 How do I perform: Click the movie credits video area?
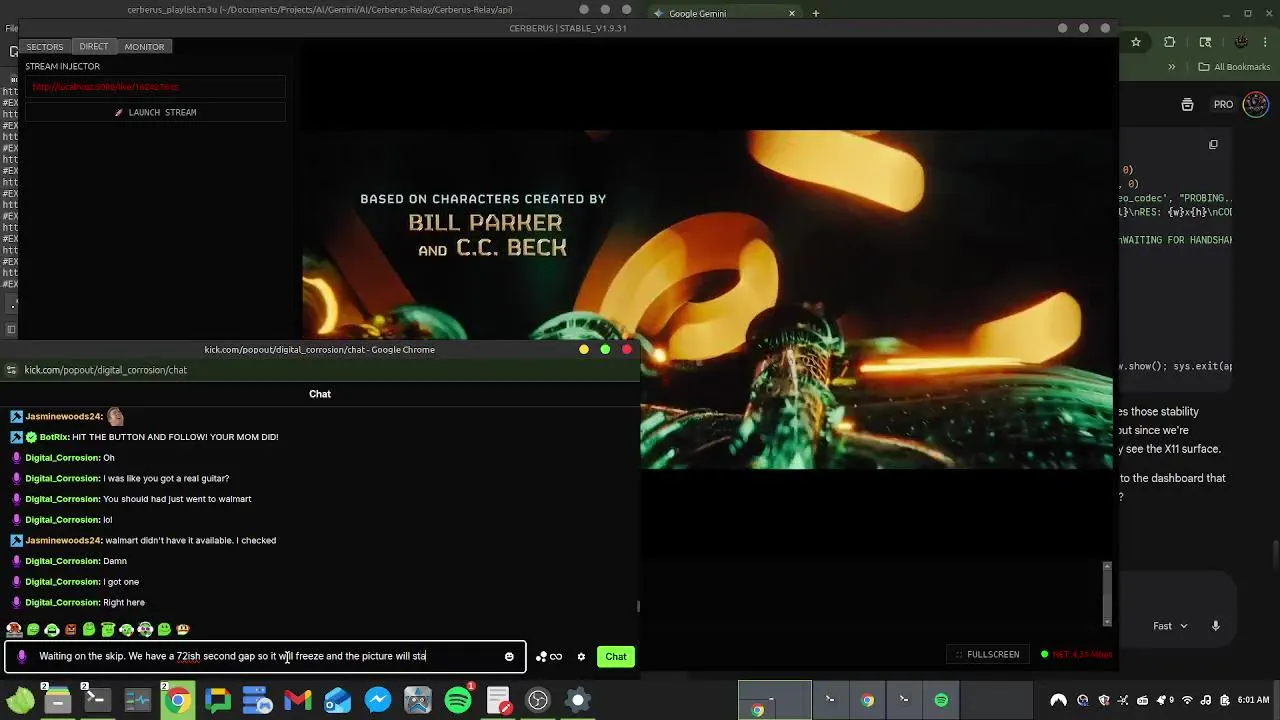(707, 300)
